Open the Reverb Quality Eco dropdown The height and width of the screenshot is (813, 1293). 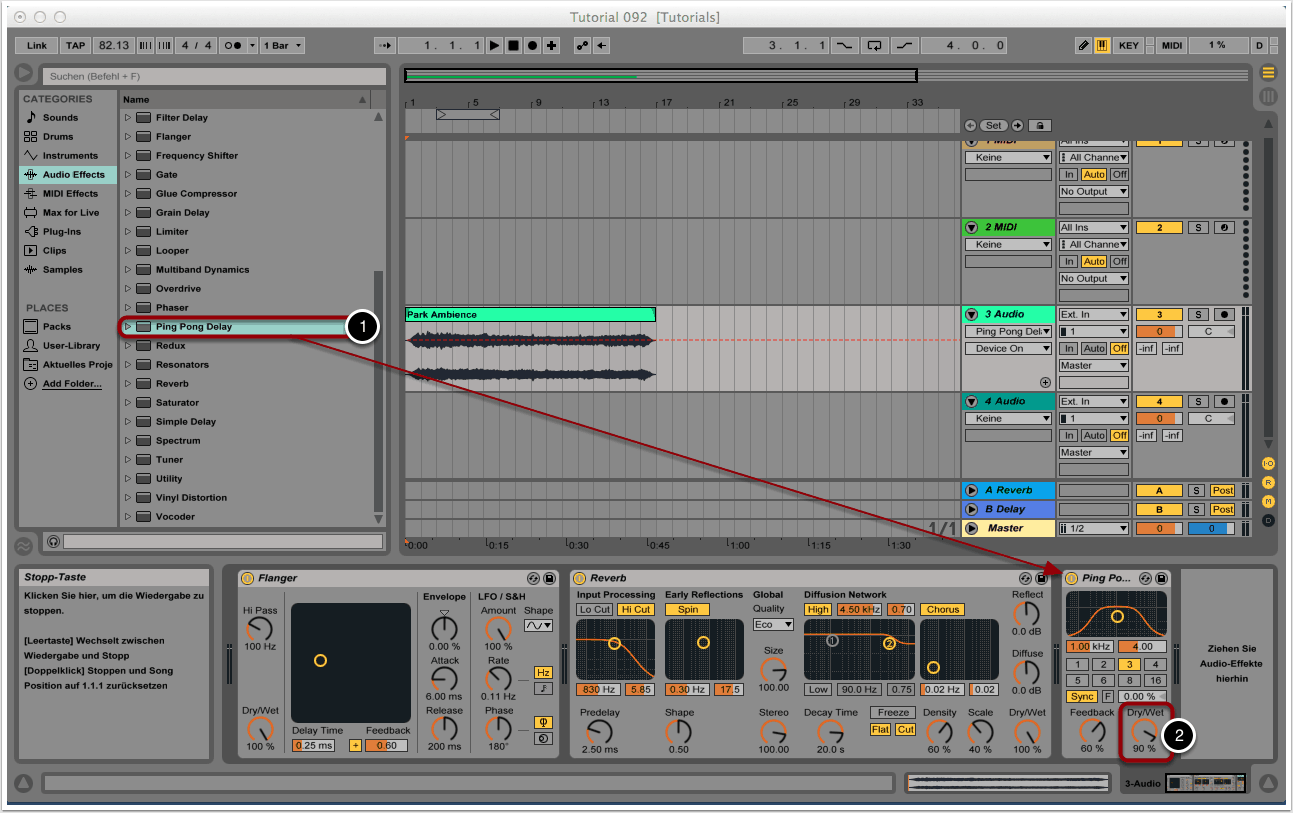pos(773,625)
